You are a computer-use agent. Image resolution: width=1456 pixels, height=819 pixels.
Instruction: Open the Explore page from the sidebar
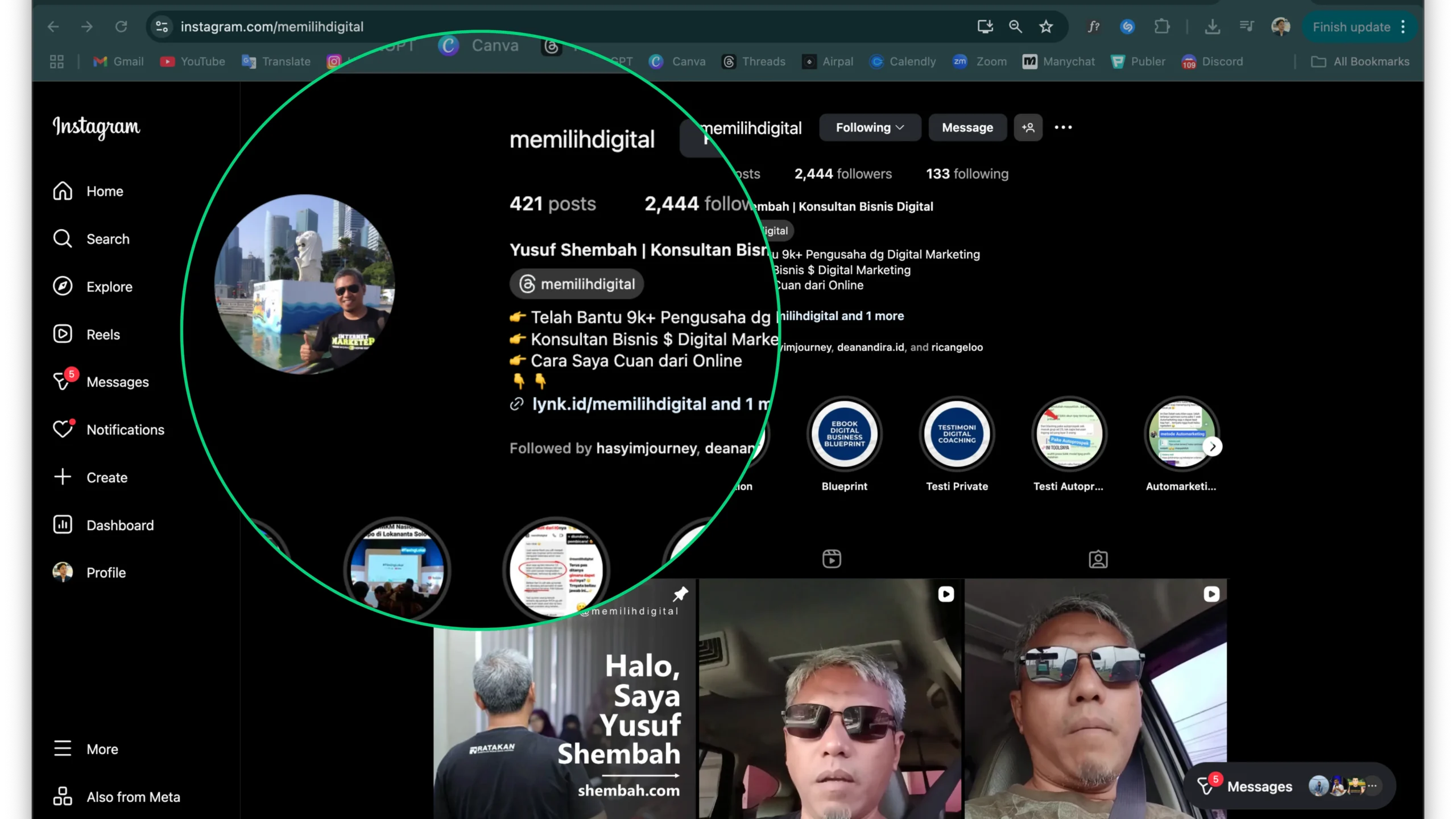click(x=93, y=287)
